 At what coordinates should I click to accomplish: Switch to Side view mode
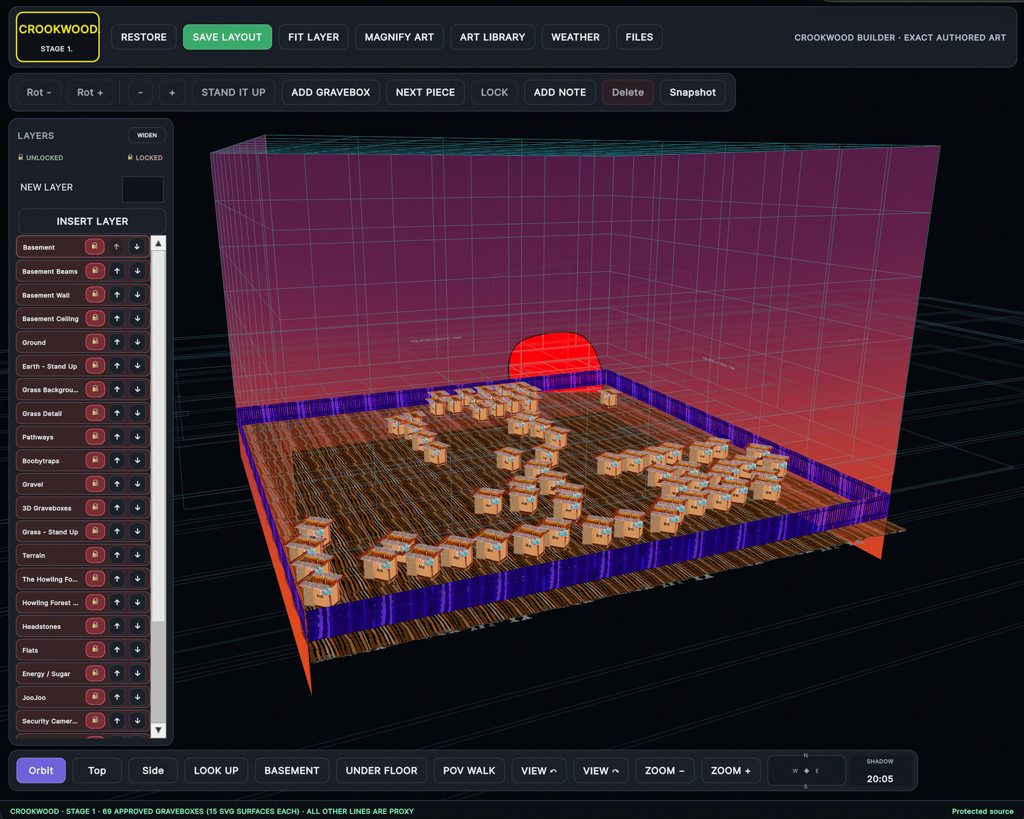pyautogui.click(x=153, y=771)
